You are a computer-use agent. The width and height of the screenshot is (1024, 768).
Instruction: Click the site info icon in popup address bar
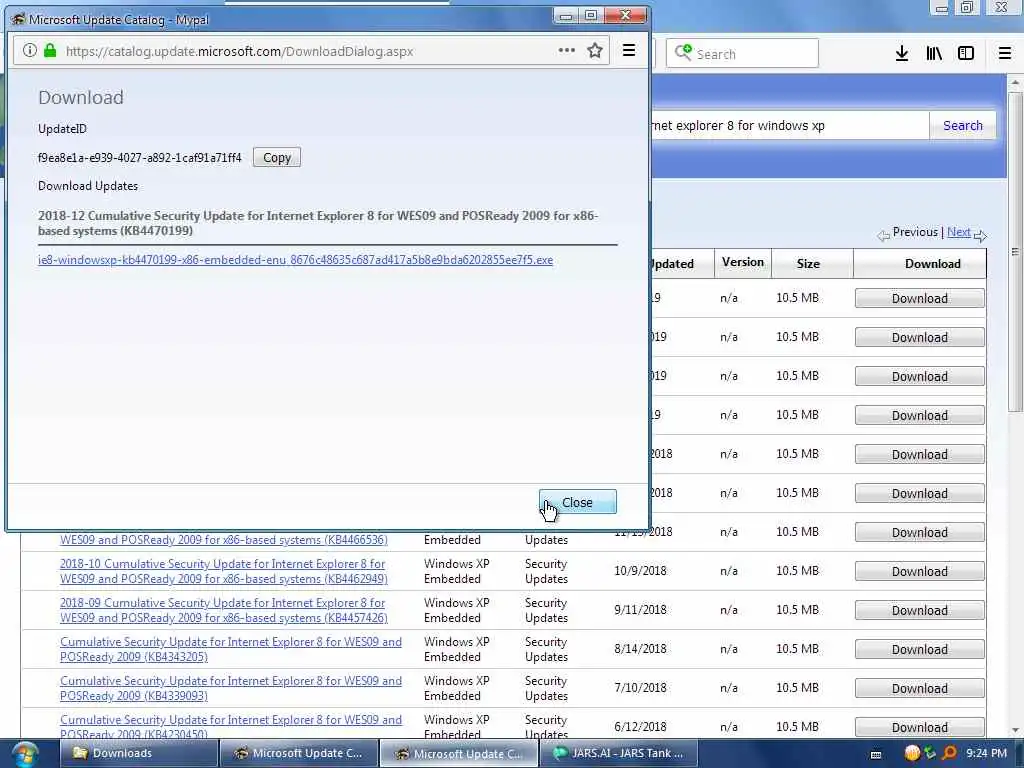click(x=29, y=51)
